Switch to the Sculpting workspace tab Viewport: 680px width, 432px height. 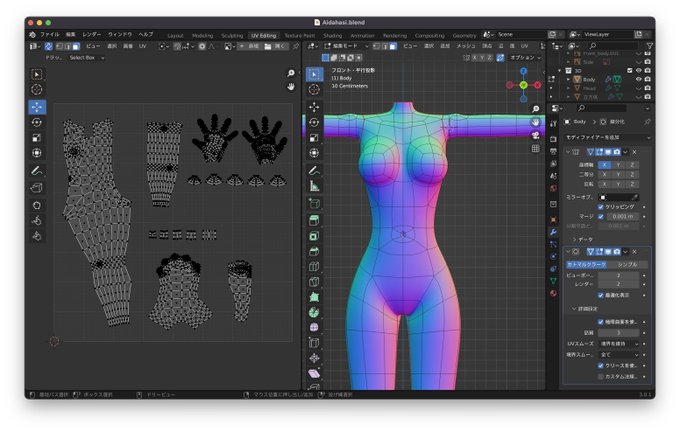[232, 36]
